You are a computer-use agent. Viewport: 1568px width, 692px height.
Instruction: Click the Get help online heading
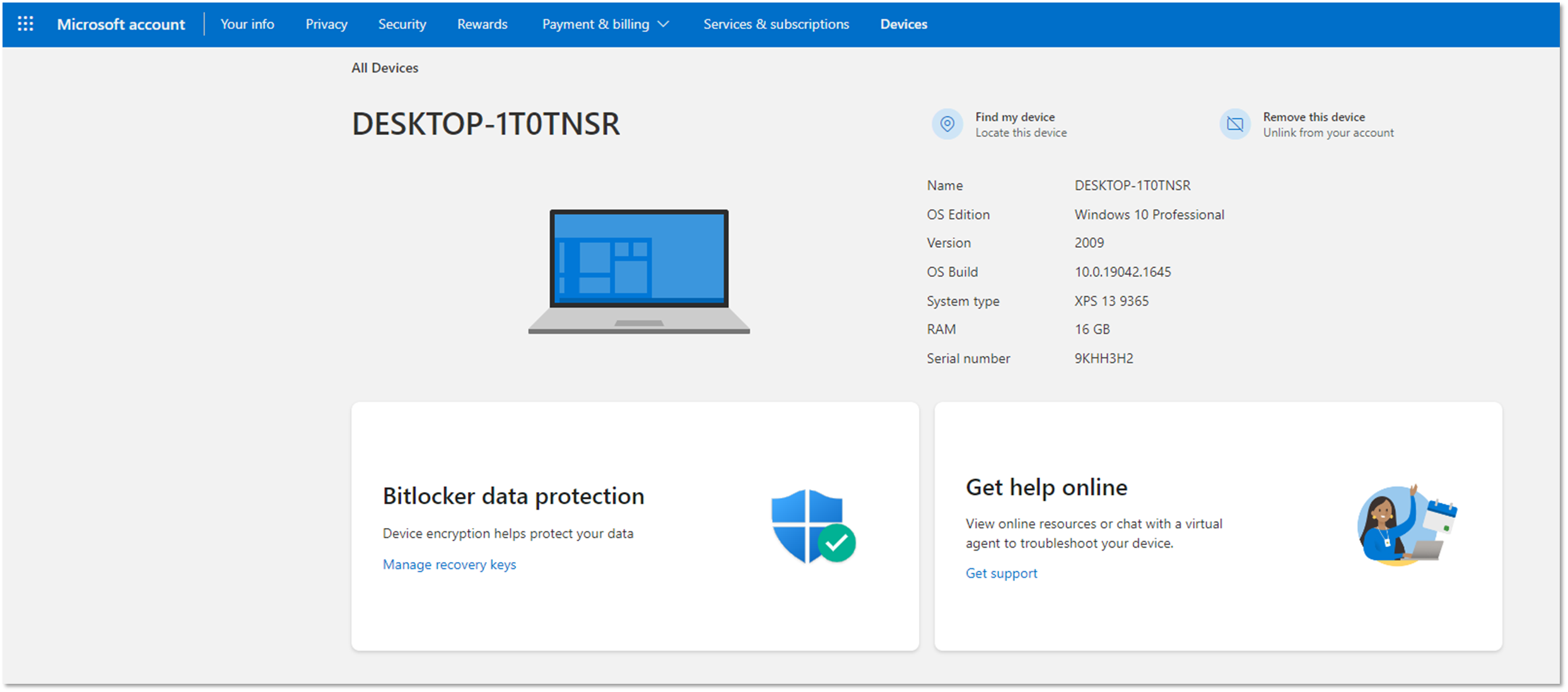[1046, 487]
